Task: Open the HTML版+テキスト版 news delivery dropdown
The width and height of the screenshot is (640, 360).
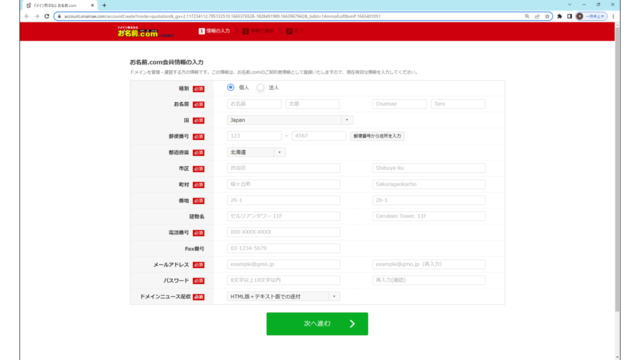Action: pos(284,296)
